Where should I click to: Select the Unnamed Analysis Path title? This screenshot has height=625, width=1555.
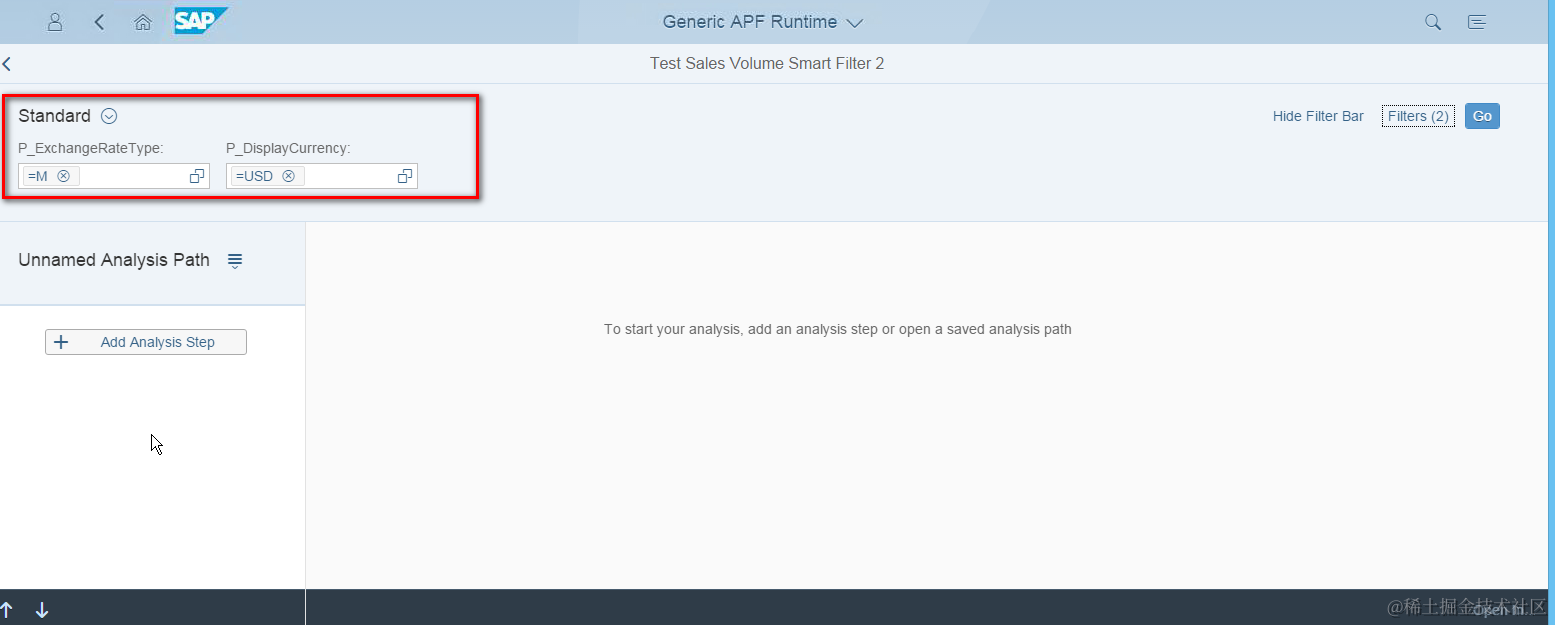pyautogui.click(x=114, y=260)
